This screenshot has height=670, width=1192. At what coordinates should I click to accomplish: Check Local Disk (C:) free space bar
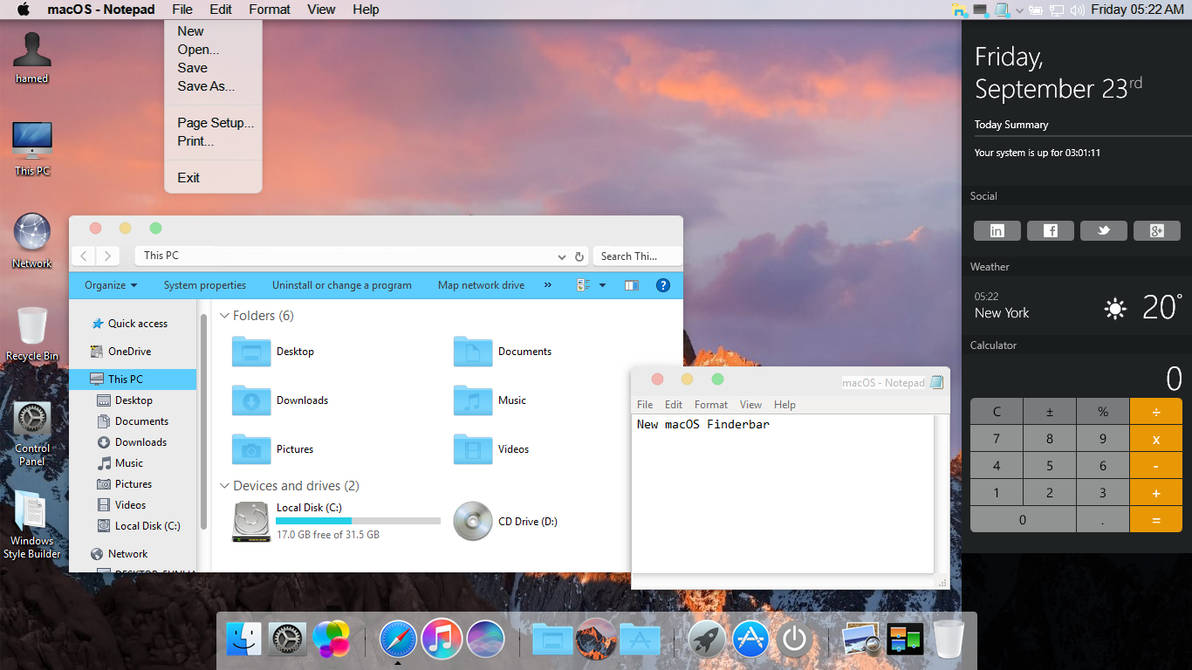pyautogui.click(x=357, y=520)
